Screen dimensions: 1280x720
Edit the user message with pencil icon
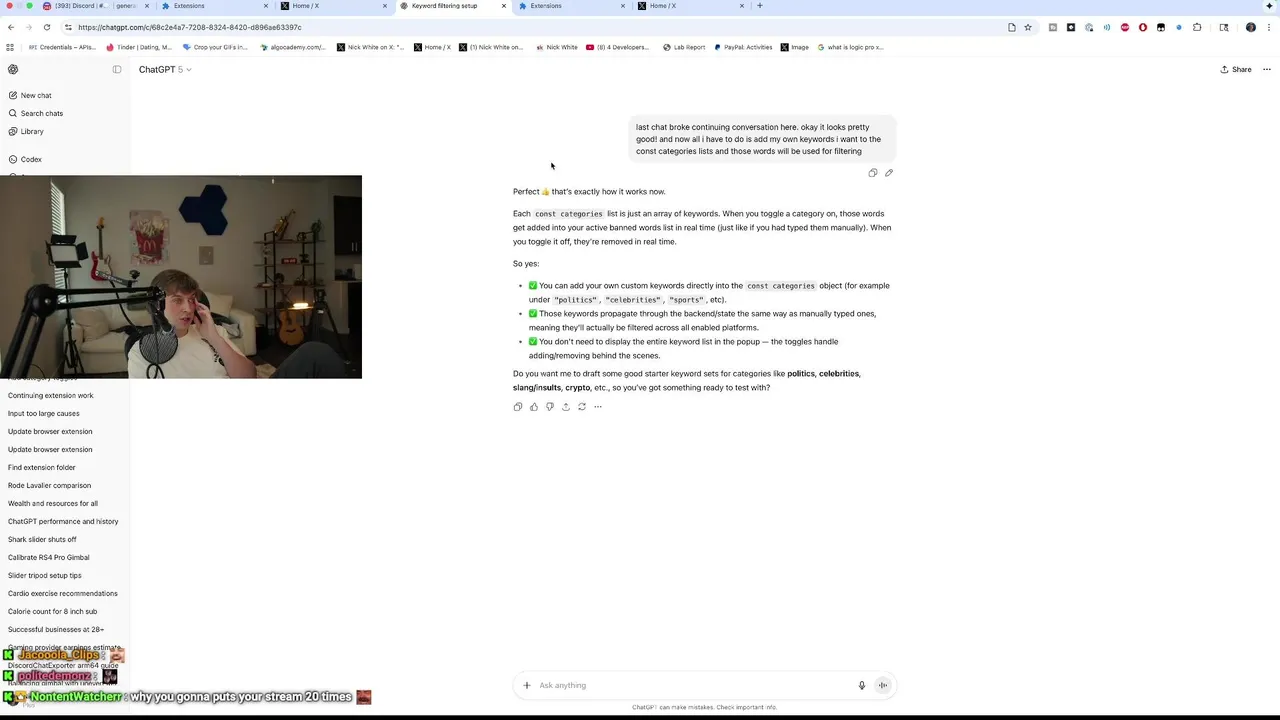[889, 173]
